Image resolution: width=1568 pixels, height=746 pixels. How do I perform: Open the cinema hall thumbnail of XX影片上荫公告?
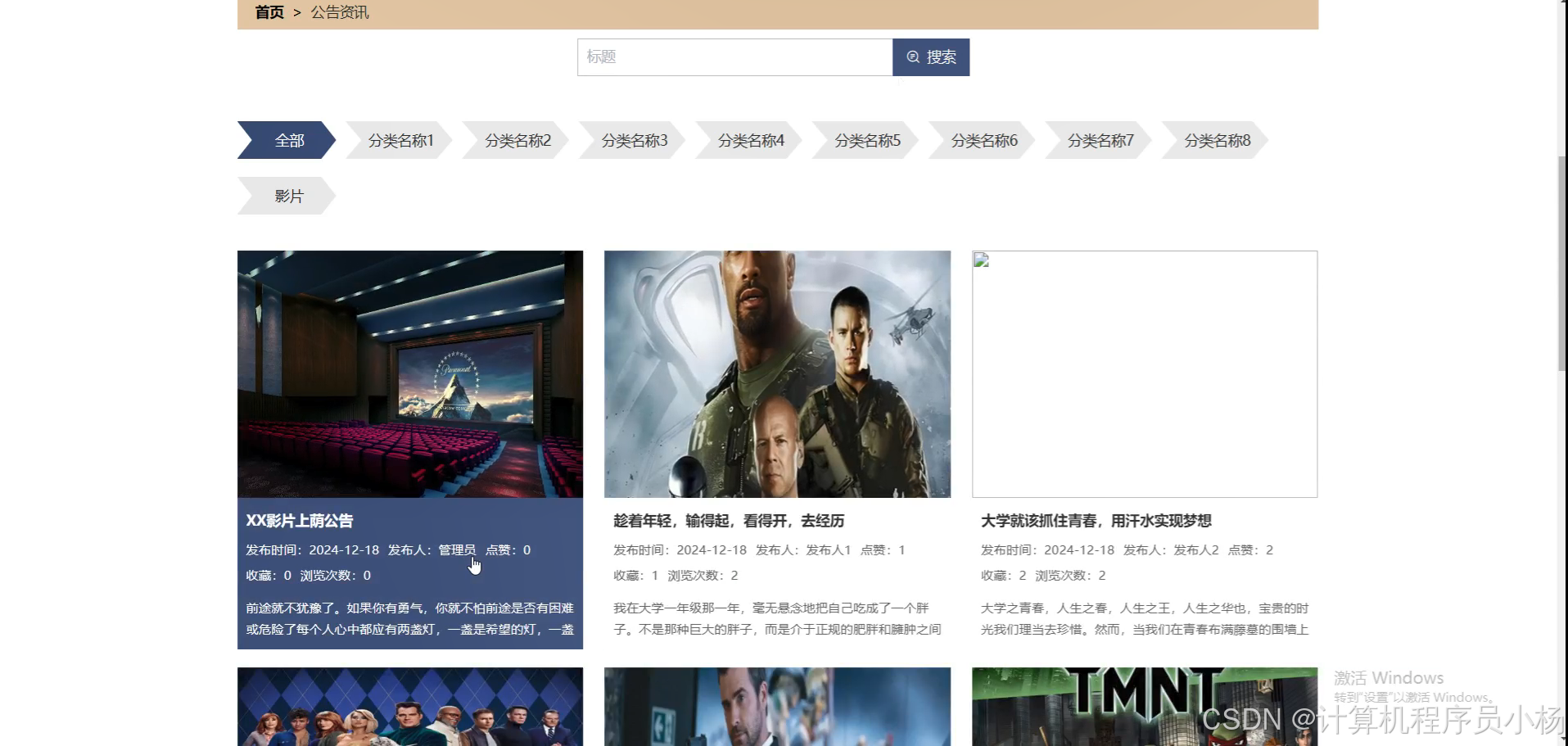coord(410,374)
